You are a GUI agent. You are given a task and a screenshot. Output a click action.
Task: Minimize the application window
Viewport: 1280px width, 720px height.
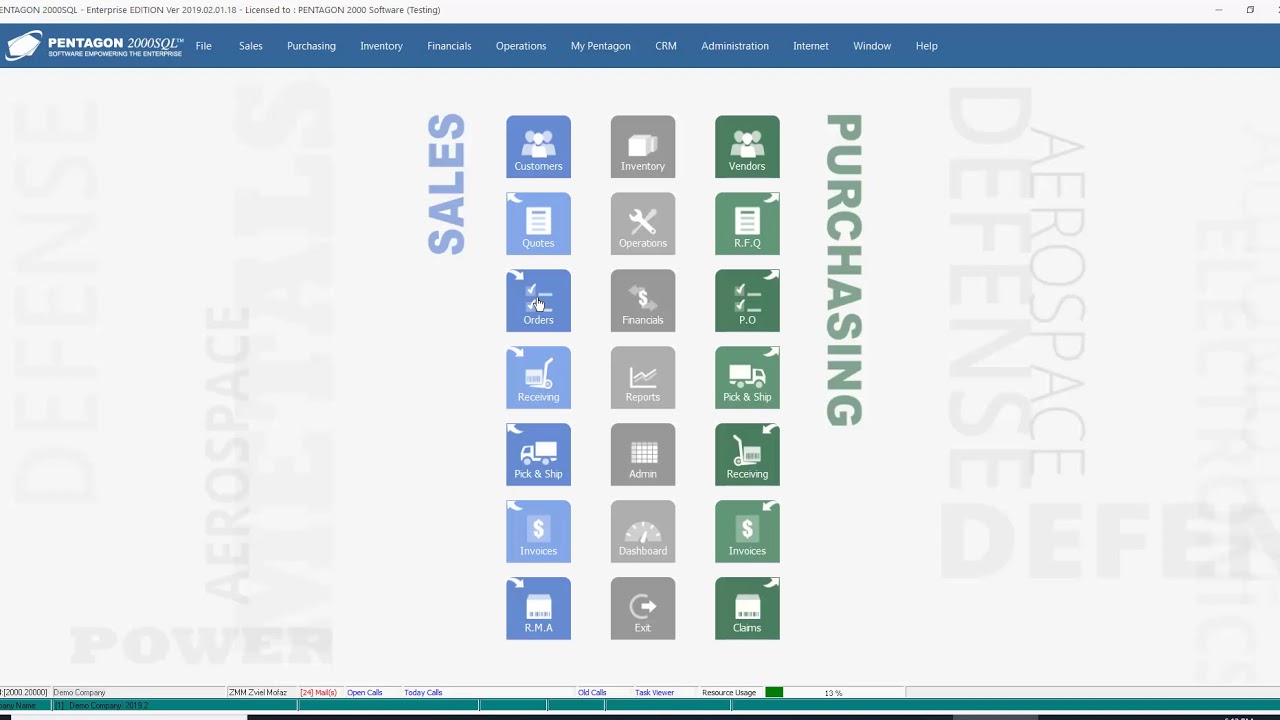1218,10
